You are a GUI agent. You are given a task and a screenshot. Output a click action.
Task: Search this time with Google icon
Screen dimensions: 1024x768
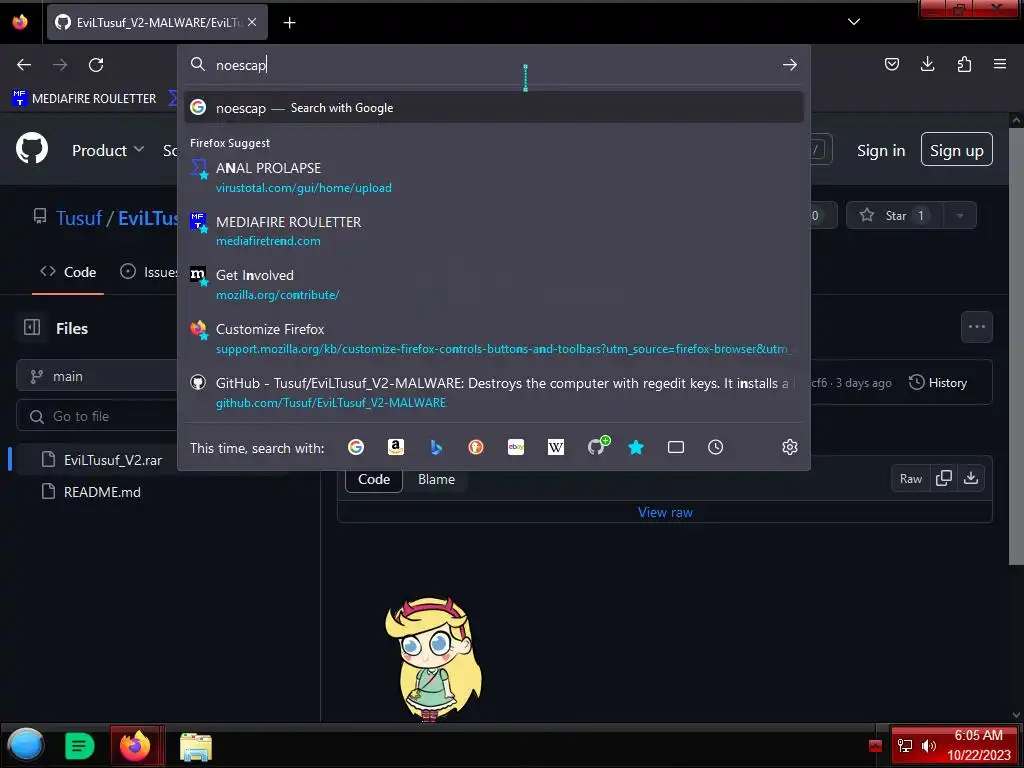pyautogui.click(x=356, y=447)
